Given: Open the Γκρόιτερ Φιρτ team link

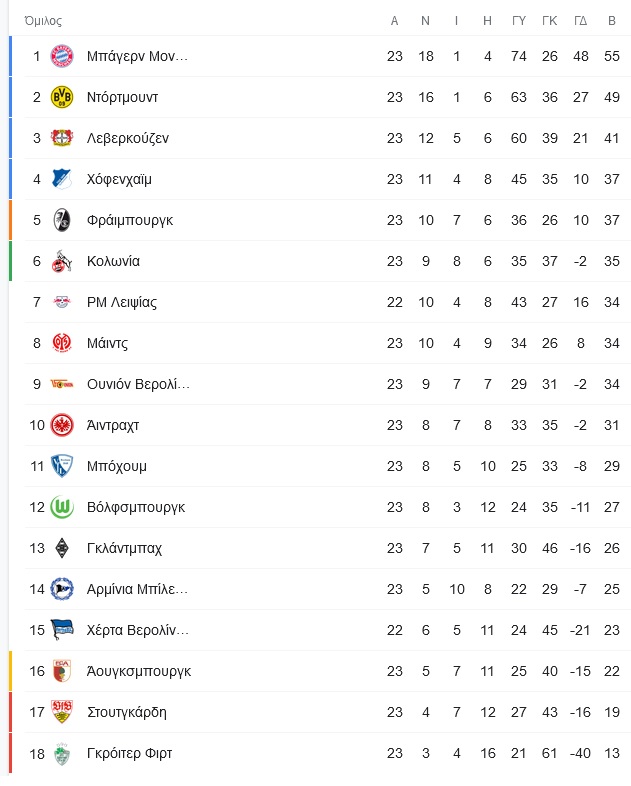Looking at the screenshot, I should pyautogui.click(x=129, y=753).
